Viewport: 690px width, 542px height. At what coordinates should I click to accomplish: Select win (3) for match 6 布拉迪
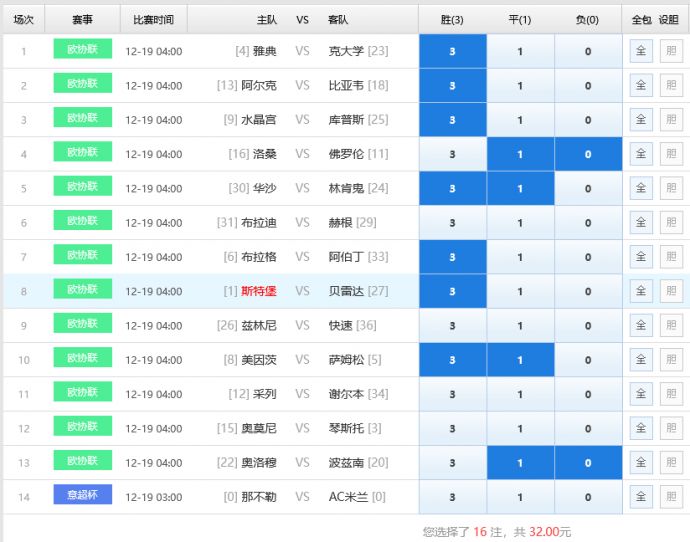(x=452, y=223)
